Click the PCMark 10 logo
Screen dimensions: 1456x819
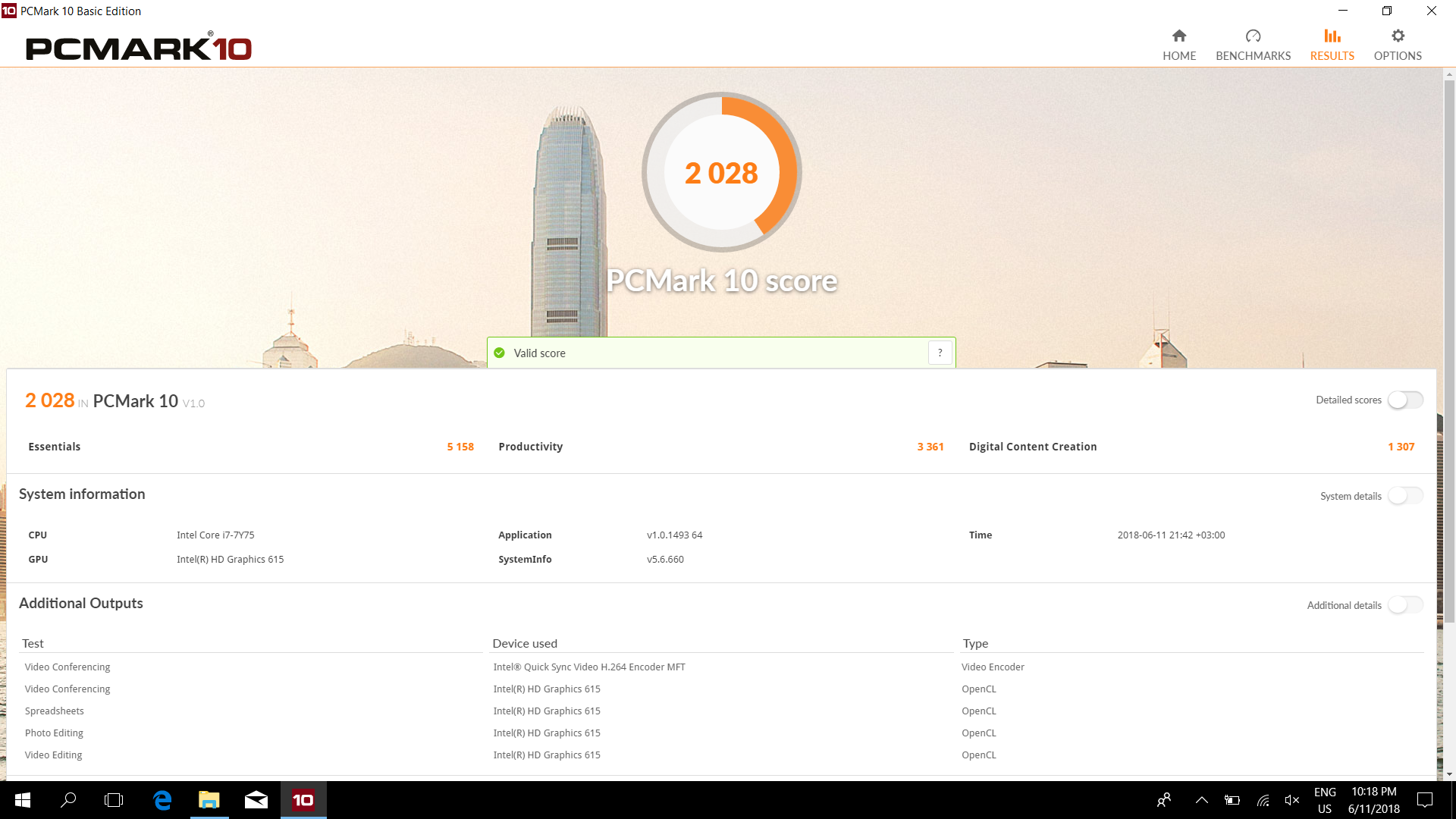click(x=139, y=47)
